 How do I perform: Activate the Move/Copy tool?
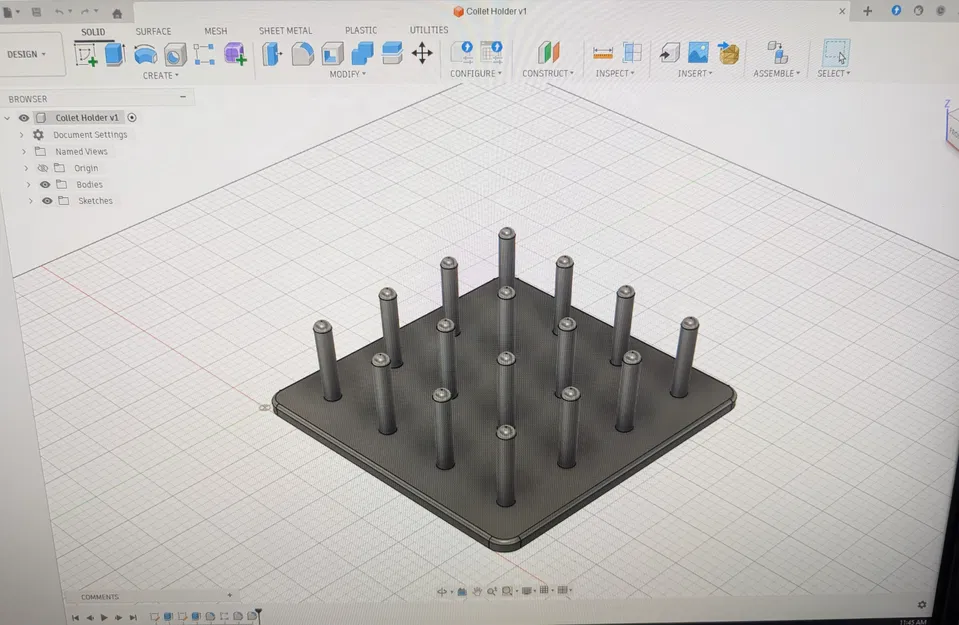click(x=422, y=53)
